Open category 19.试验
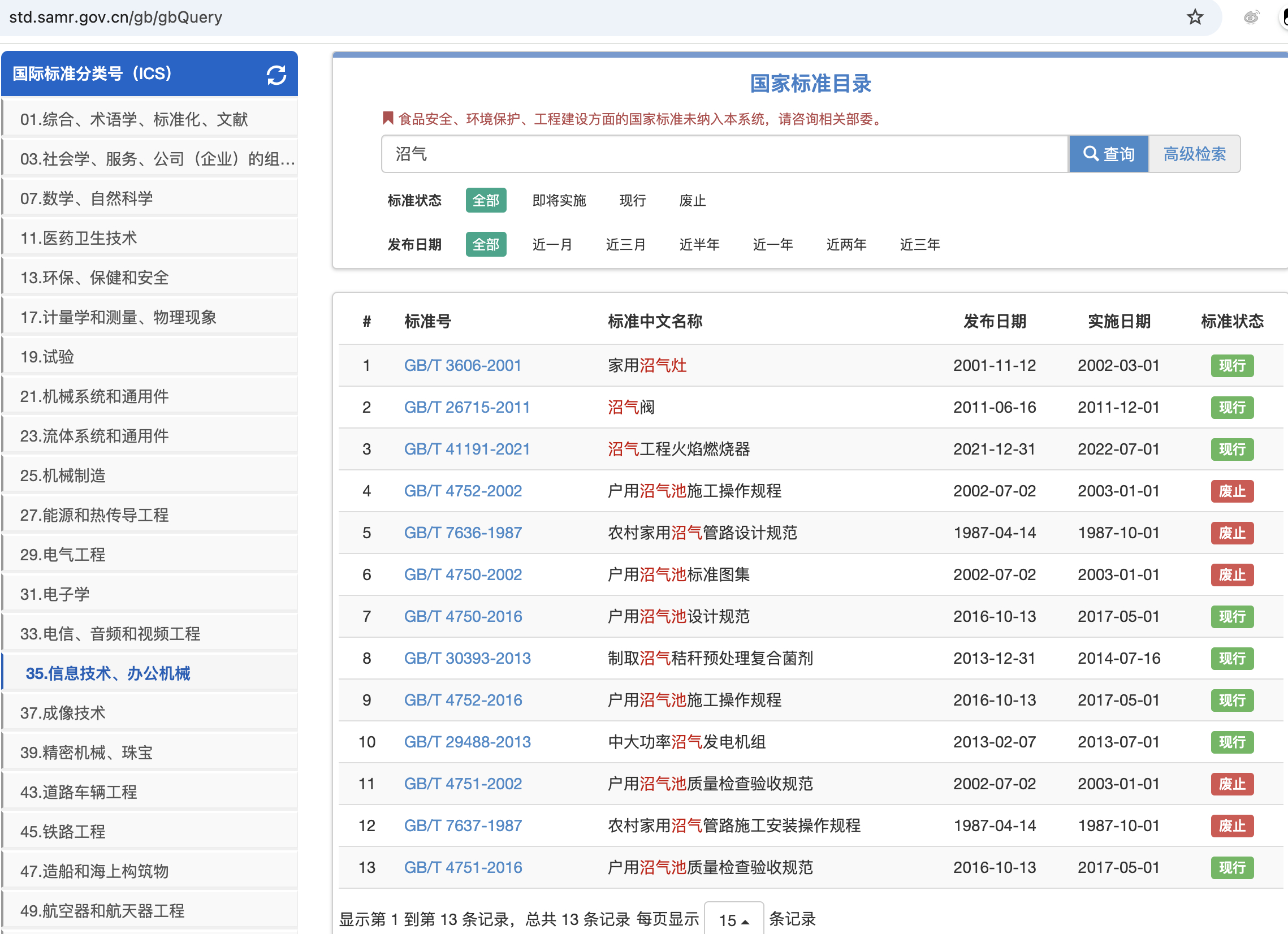Image resolution: width=1288 pixels, height=934 pixels. (x=150, y=357)
